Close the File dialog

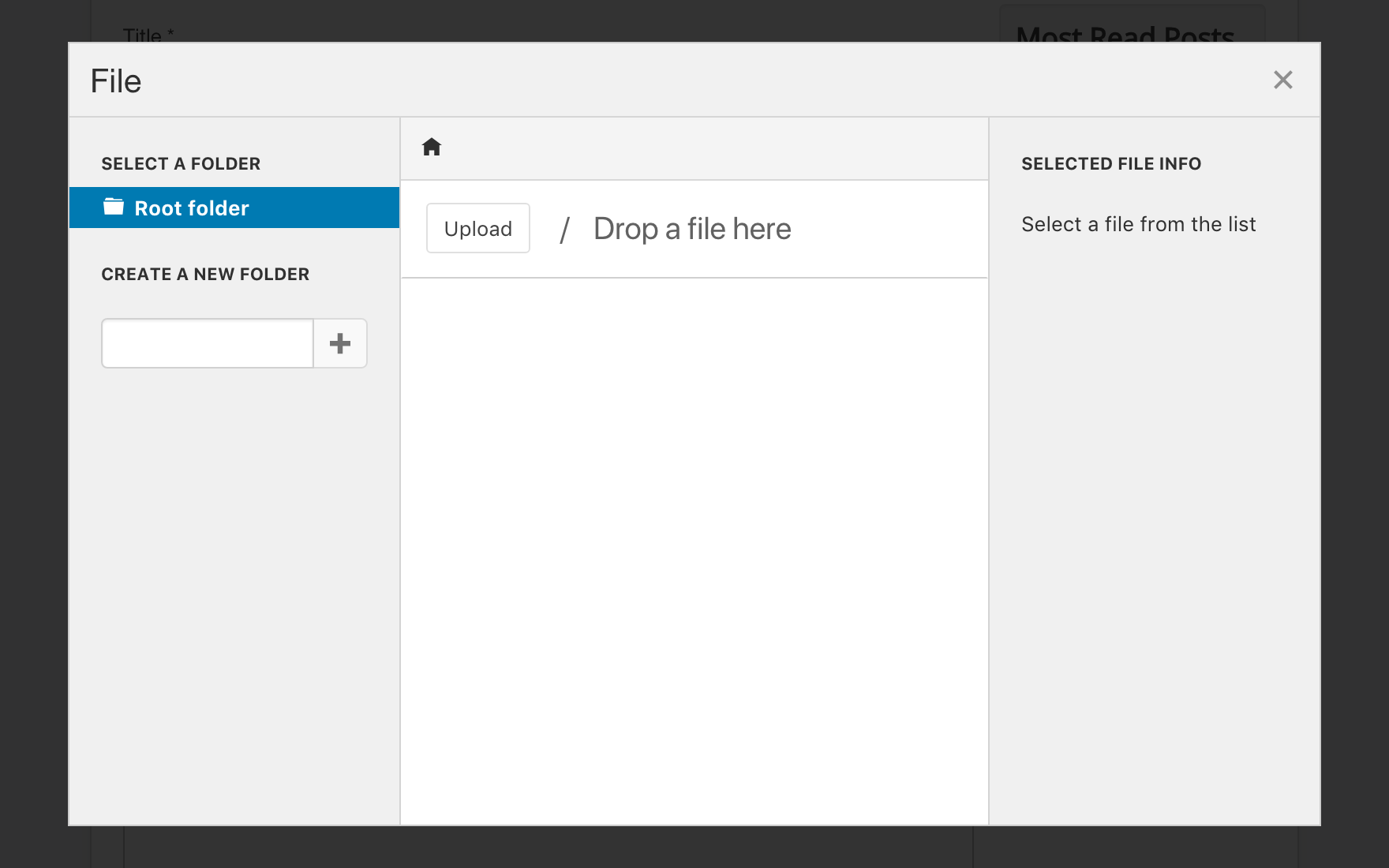coord(1283,80)
